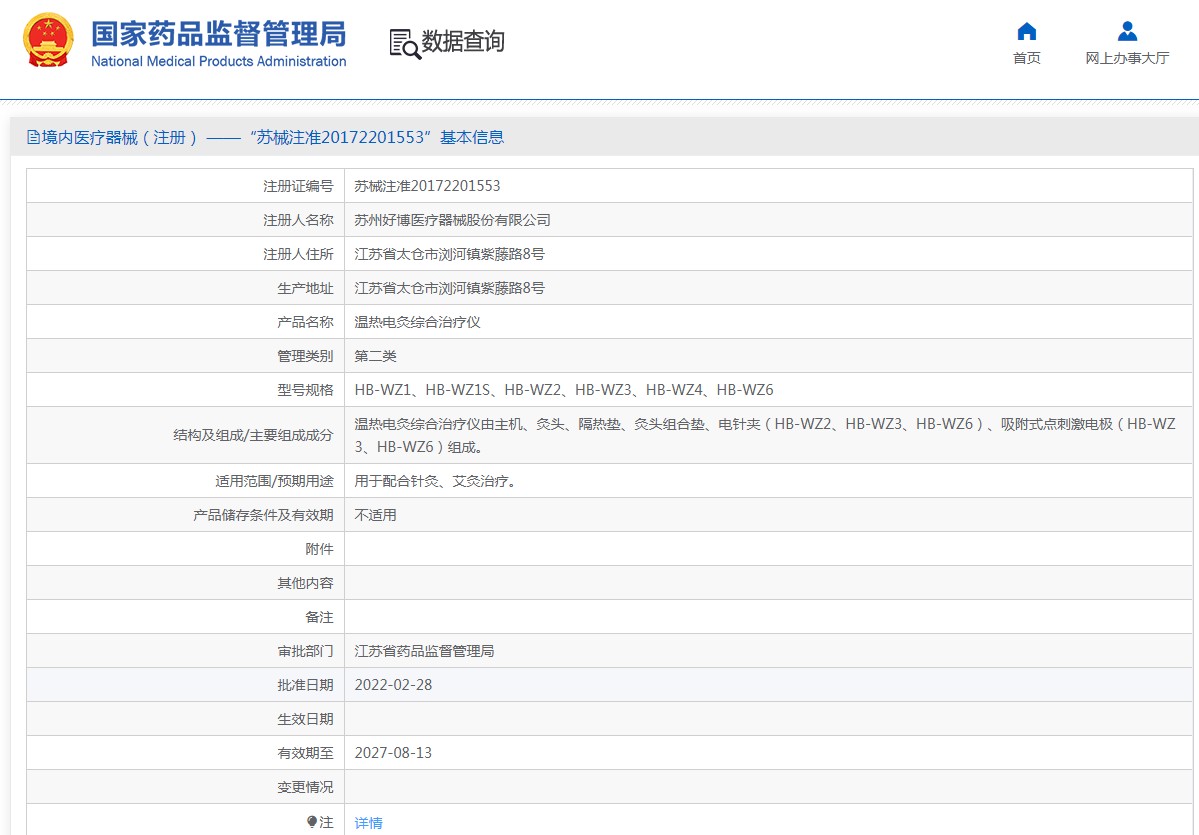Click the 审批部门 label
1199x835 pixels.
coord(305,651)
